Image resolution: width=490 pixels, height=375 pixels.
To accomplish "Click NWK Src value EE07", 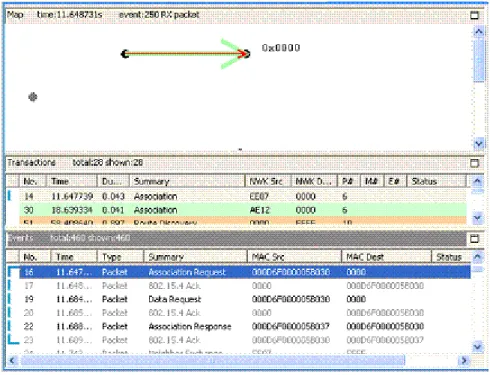I will (x=259, y=196).
